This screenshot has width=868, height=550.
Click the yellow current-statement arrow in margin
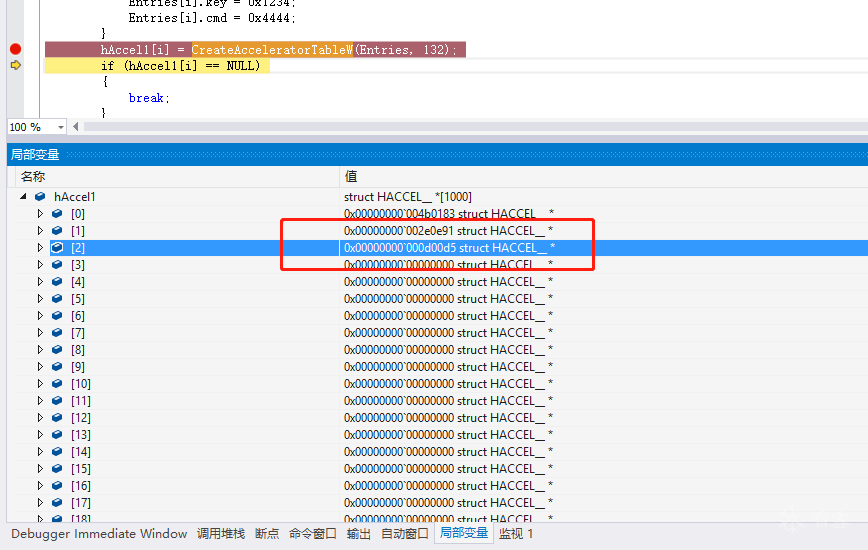tap(16, 65)
